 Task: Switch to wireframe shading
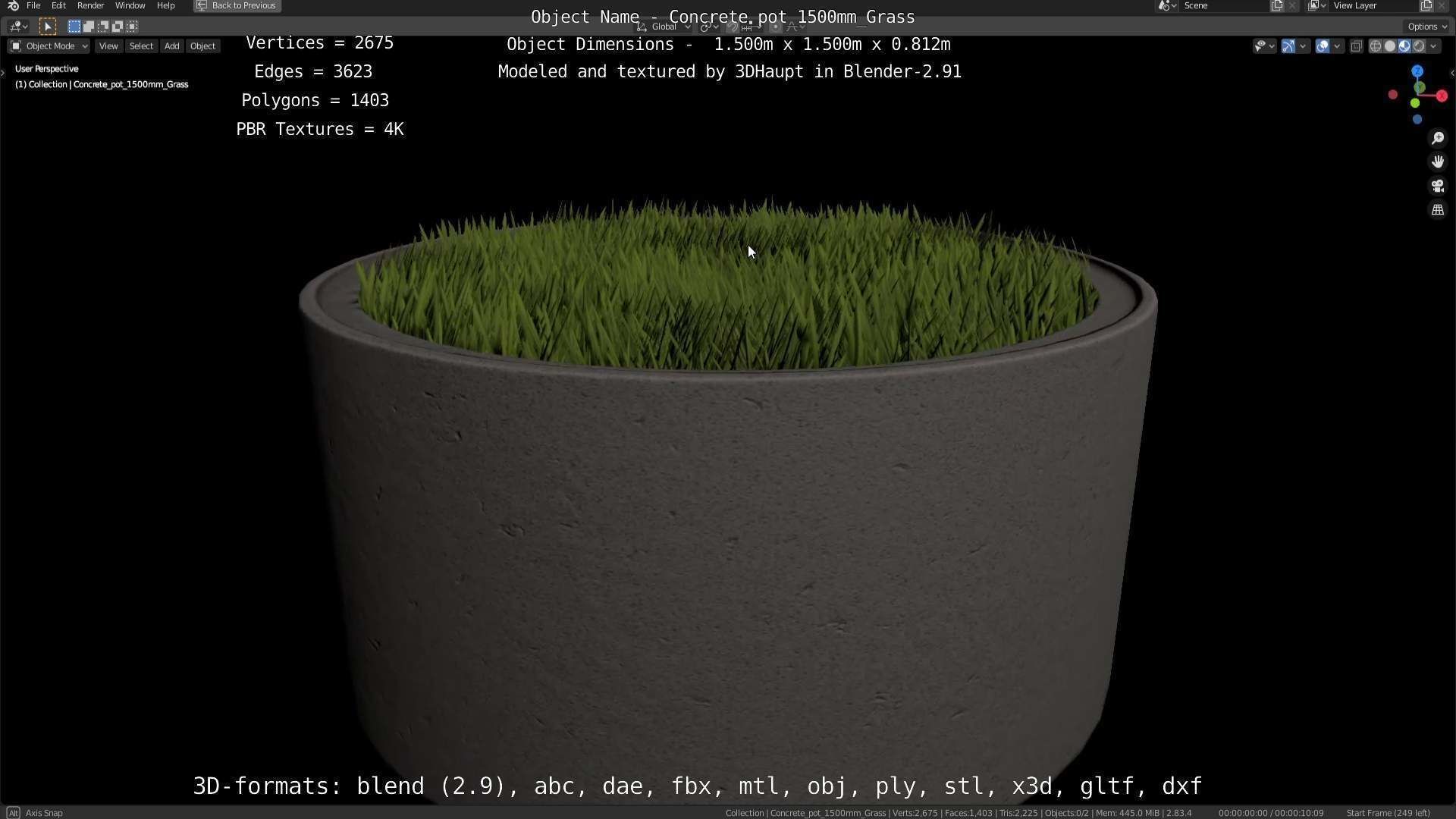coord(1376,46)
